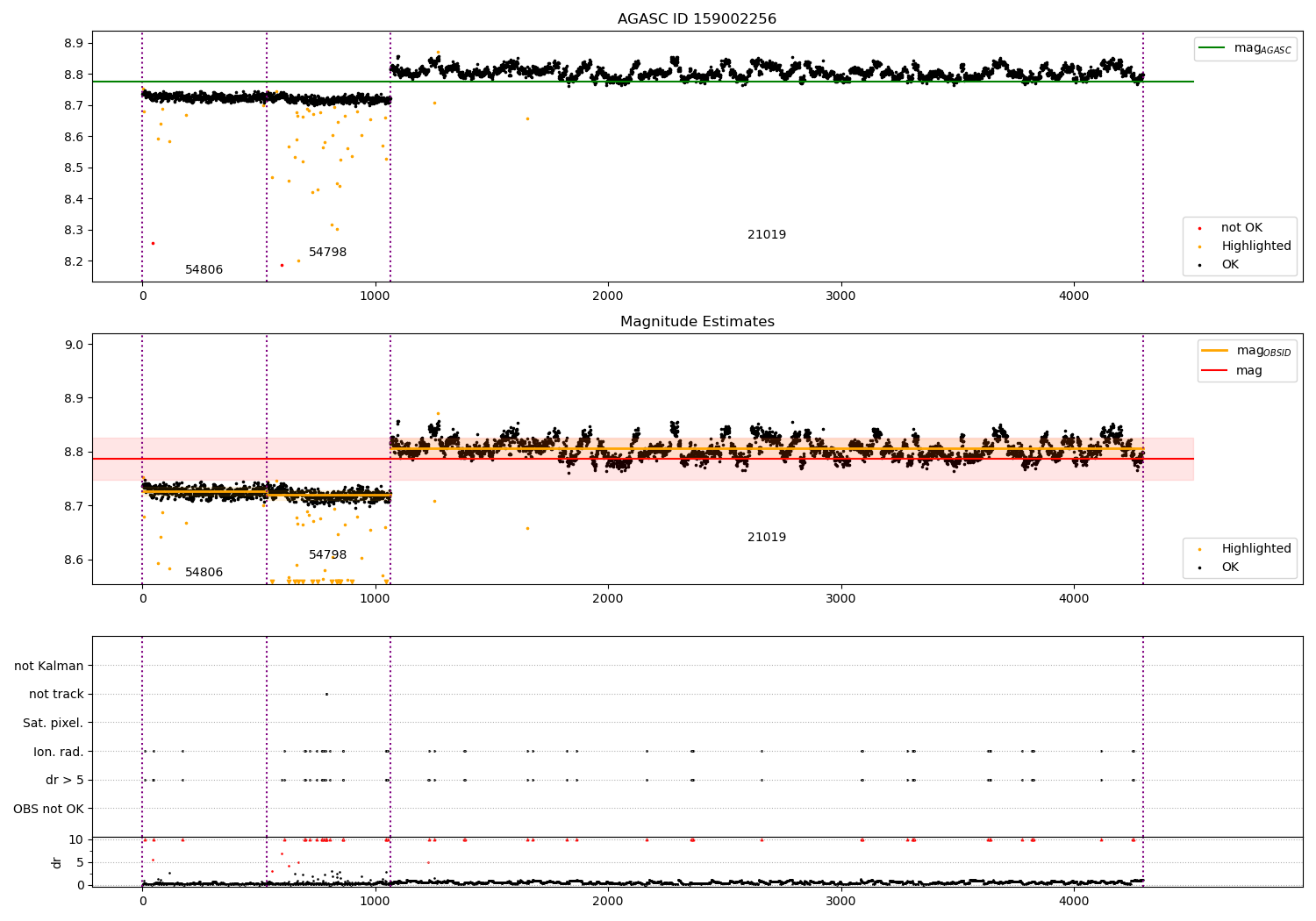Image resolution: width=1316 pixels, height=921 pixels.
Task: Click the 21019 label in Magnitude Estimates plot
Action: (x=767, y=538)
